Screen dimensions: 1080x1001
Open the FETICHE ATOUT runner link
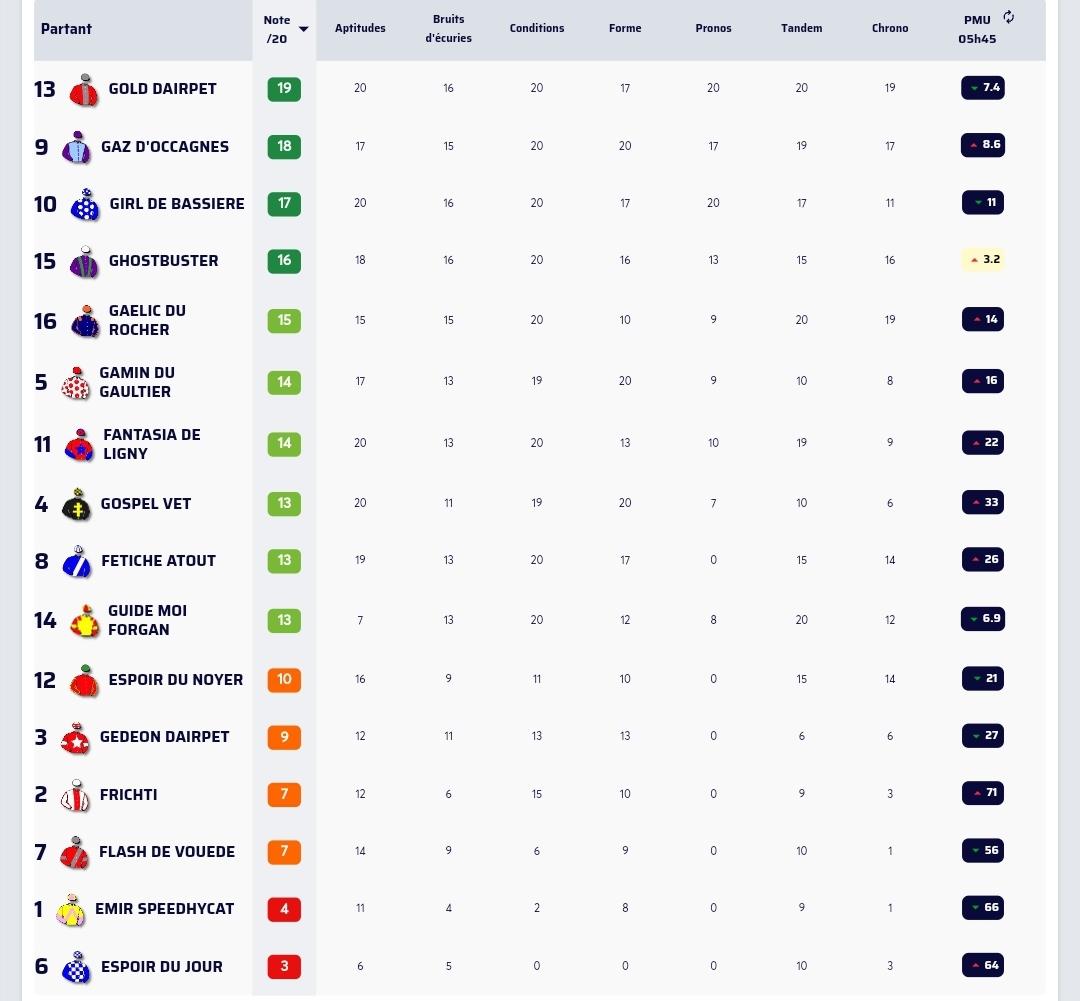158,561
